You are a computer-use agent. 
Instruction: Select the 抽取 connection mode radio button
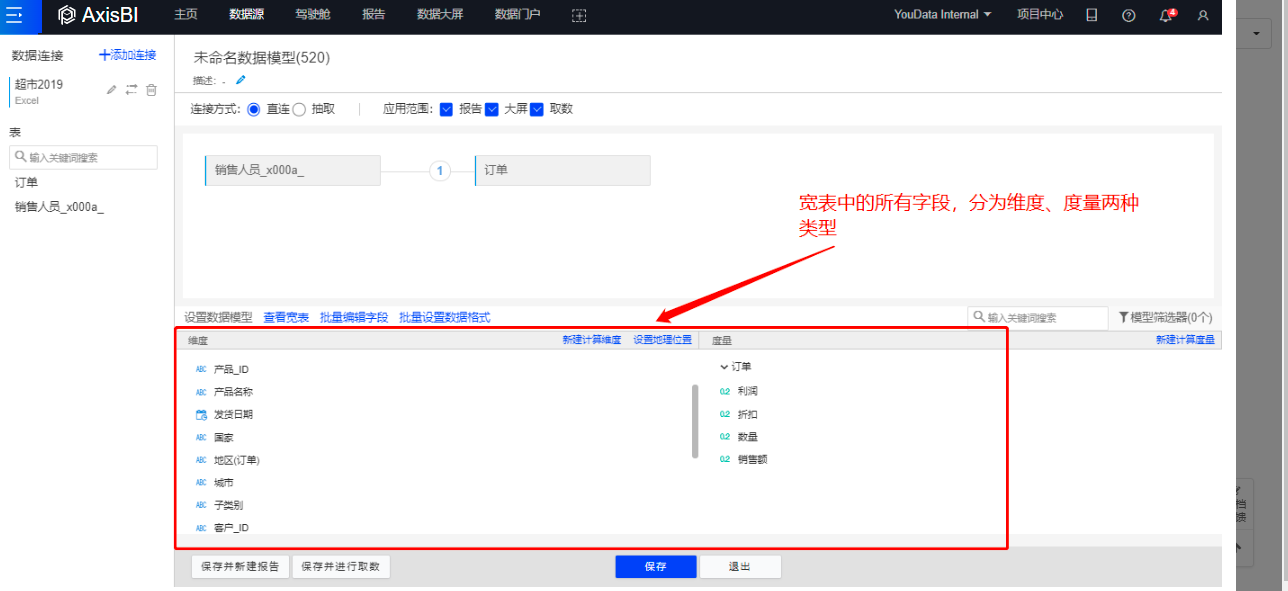(299, 109)
